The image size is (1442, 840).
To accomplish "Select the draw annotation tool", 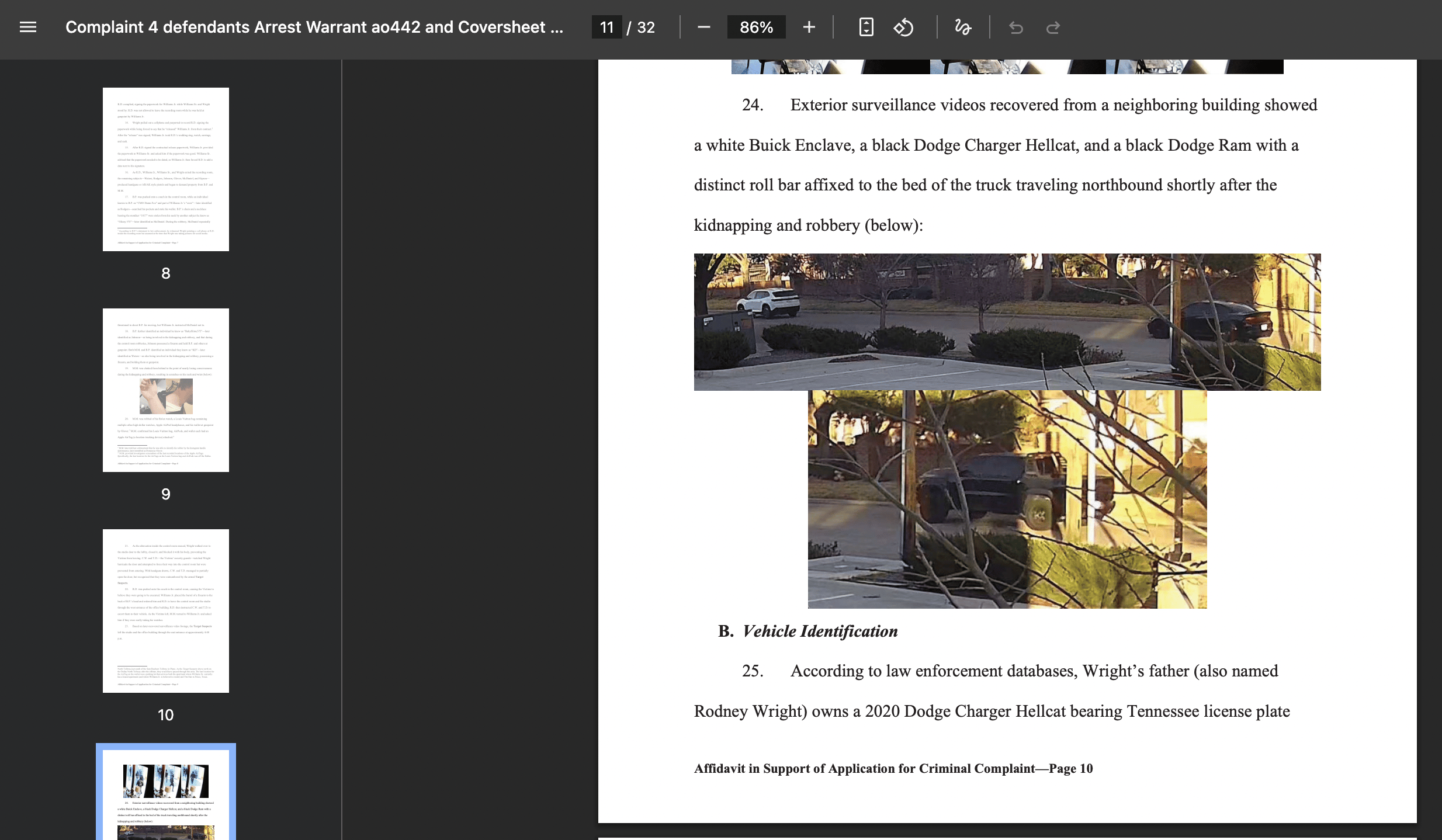I will tap(962, 27).
